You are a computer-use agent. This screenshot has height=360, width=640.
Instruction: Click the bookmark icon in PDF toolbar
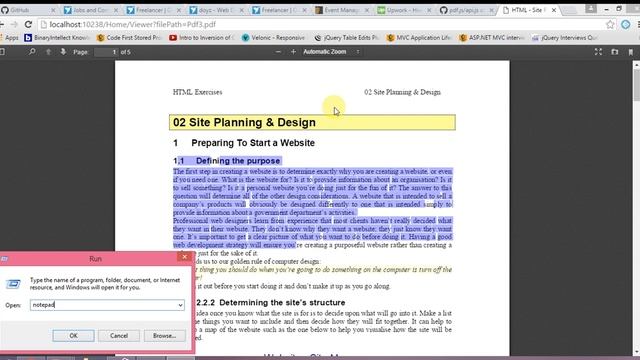tap(631, 52)
